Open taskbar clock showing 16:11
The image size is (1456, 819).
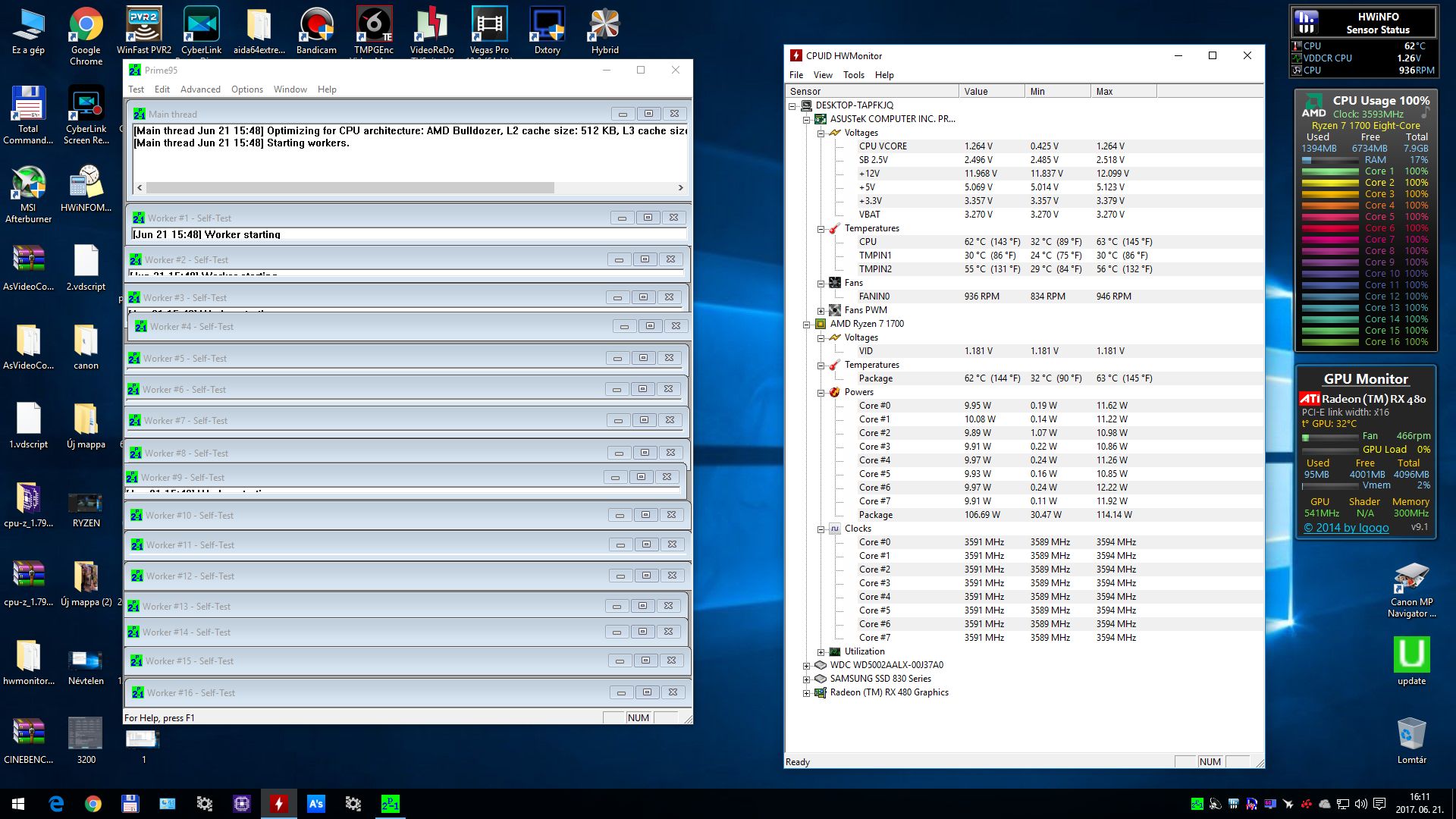(1419, 804)
